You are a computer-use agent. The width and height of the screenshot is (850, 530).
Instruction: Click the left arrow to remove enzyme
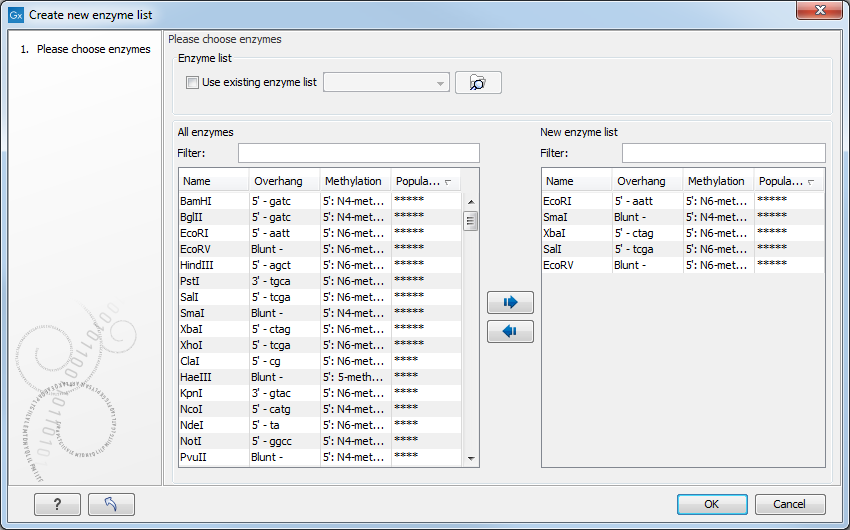(x=510, y=332)
